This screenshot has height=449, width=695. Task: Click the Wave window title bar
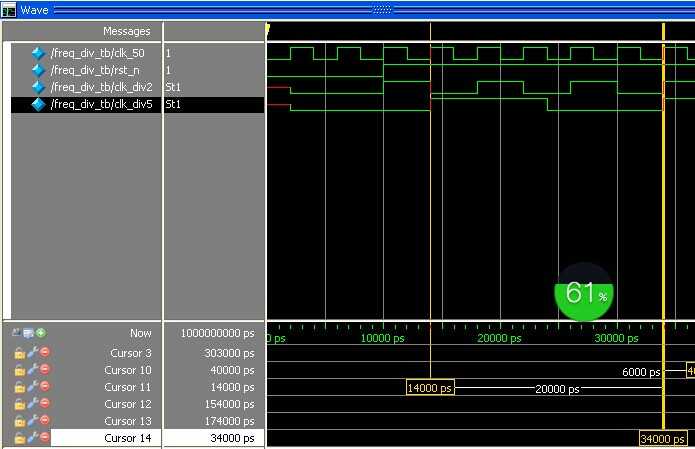pyautogui.click(x=348, y=10)
